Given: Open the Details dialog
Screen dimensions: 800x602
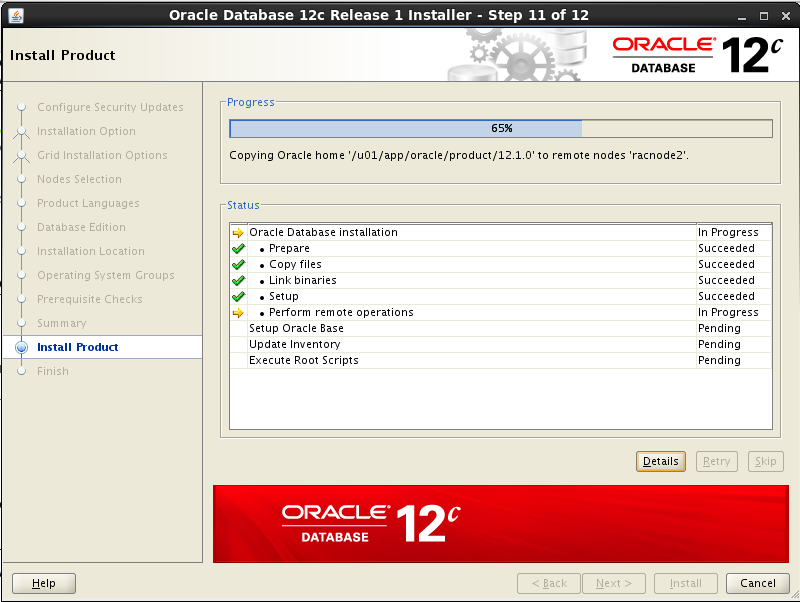Looking at the screenshot, I should 661,461.
